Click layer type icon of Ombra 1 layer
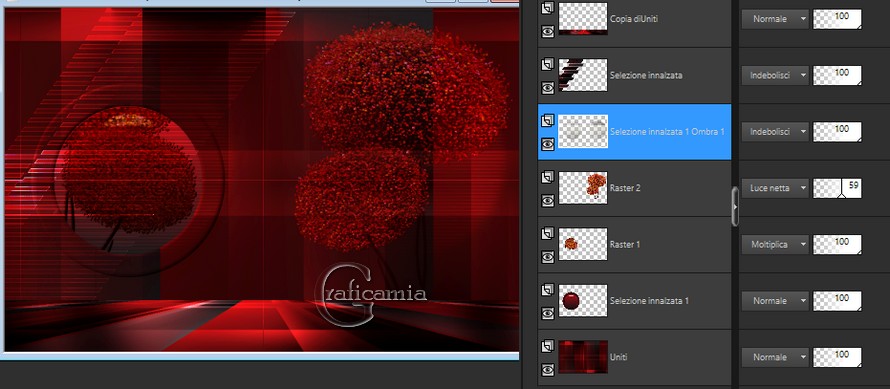 pyautogui.click(x=547, y=121)
